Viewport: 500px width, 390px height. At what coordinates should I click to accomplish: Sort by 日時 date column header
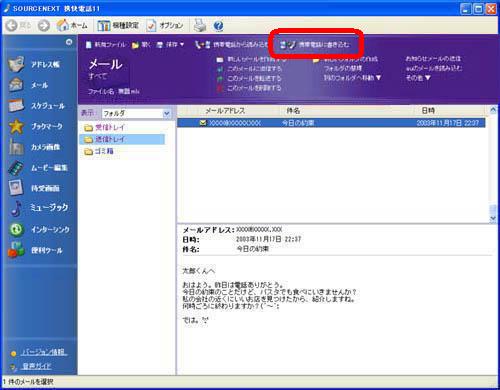coord(428,111)
